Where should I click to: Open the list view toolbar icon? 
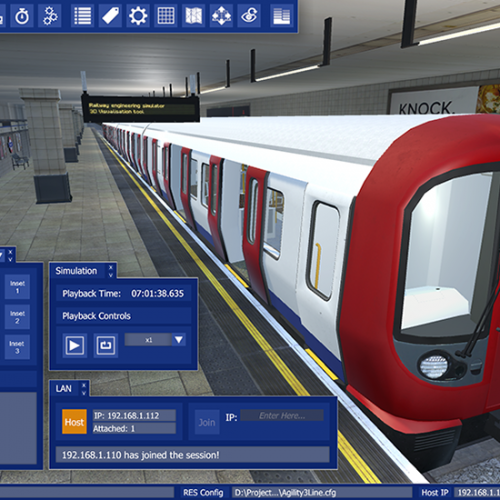(x=82, y=15)
